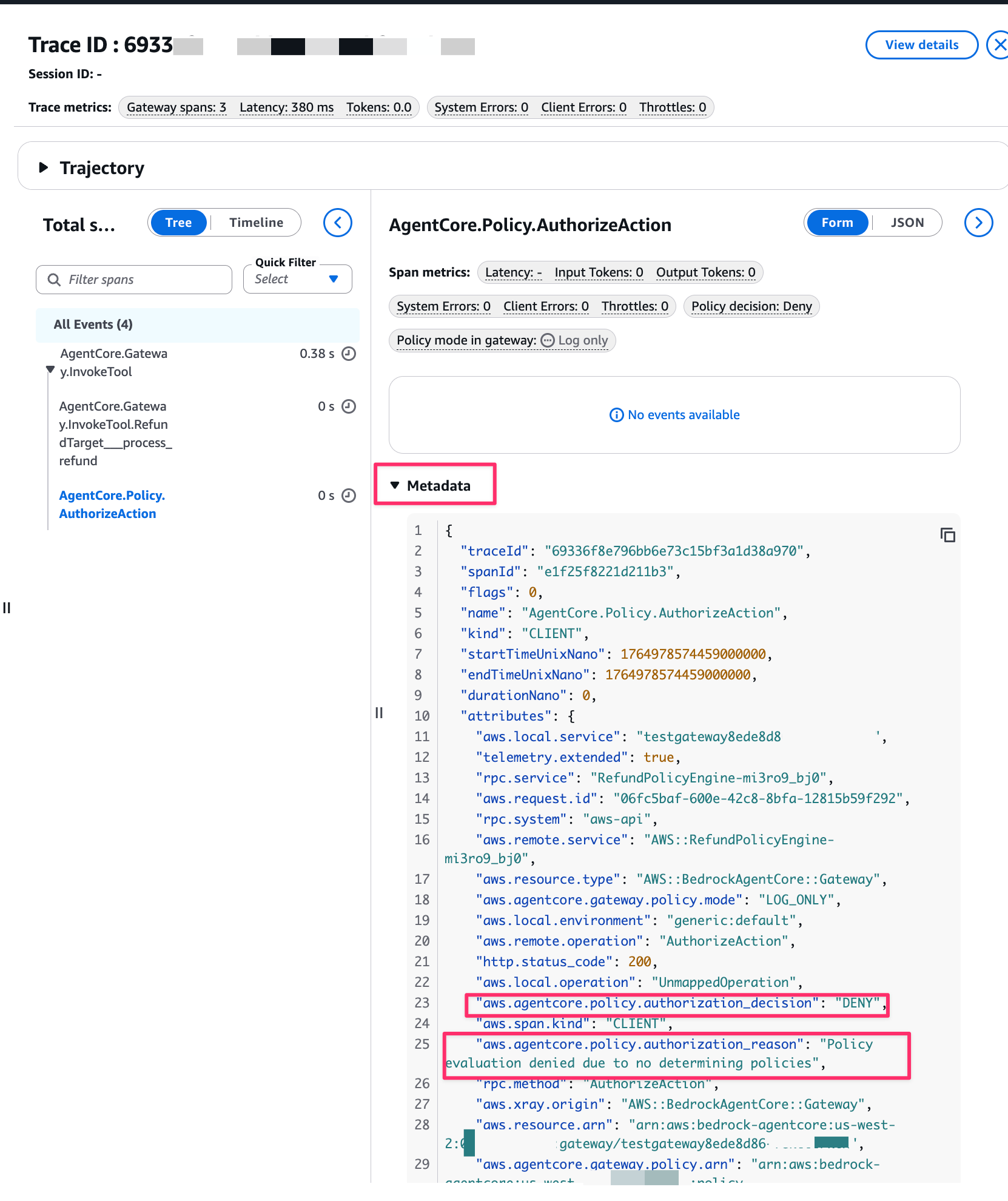Click clock icon beside AgentCore.Gateway.InvokeTool 0.38 s
1008x1201 pixels.
click(349, 354)
